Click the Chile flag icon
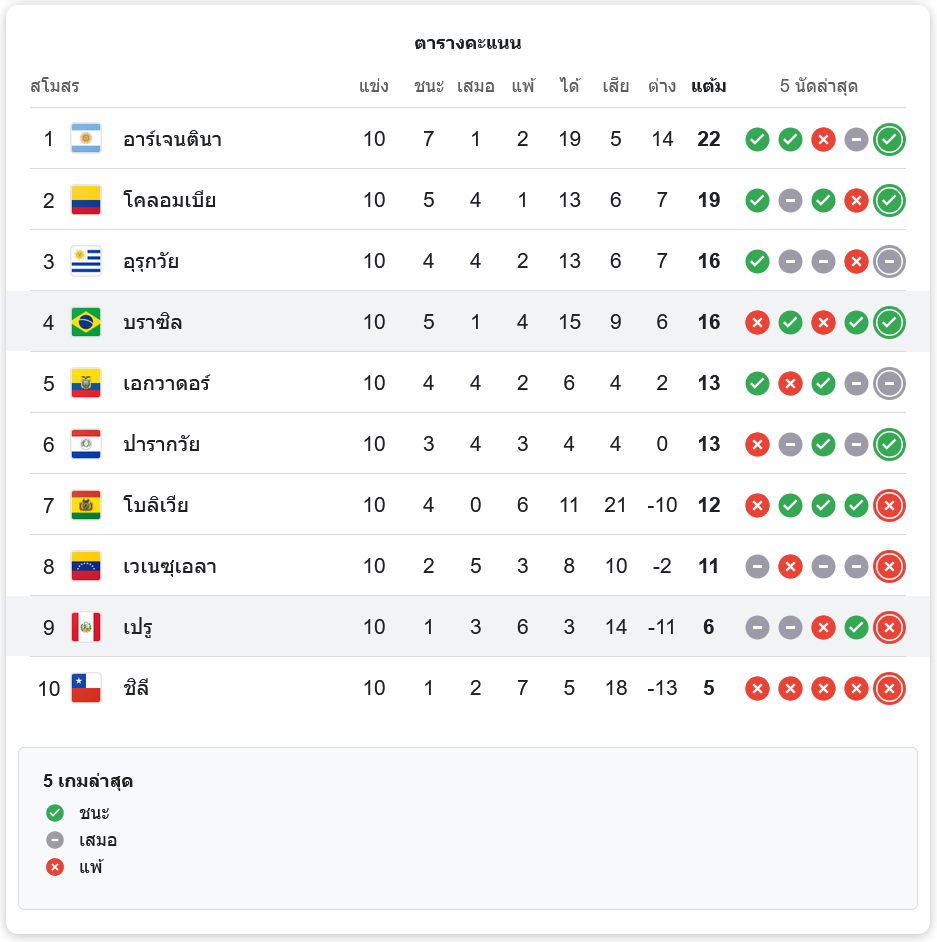937x942 pixels. coord(86,688)
